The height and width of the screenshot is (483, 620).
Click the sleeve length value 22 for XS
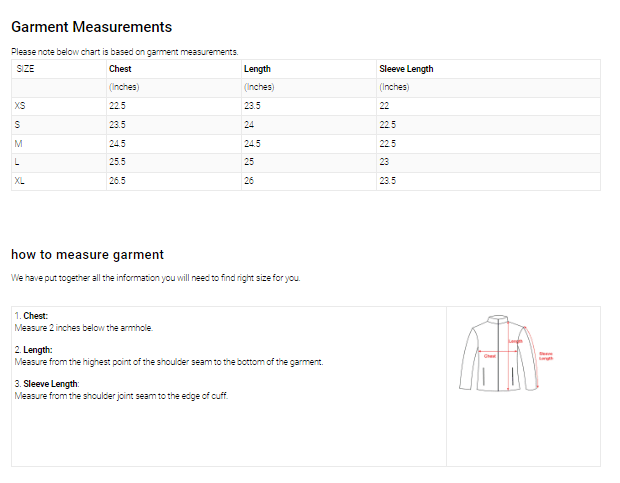pos(384,106)
